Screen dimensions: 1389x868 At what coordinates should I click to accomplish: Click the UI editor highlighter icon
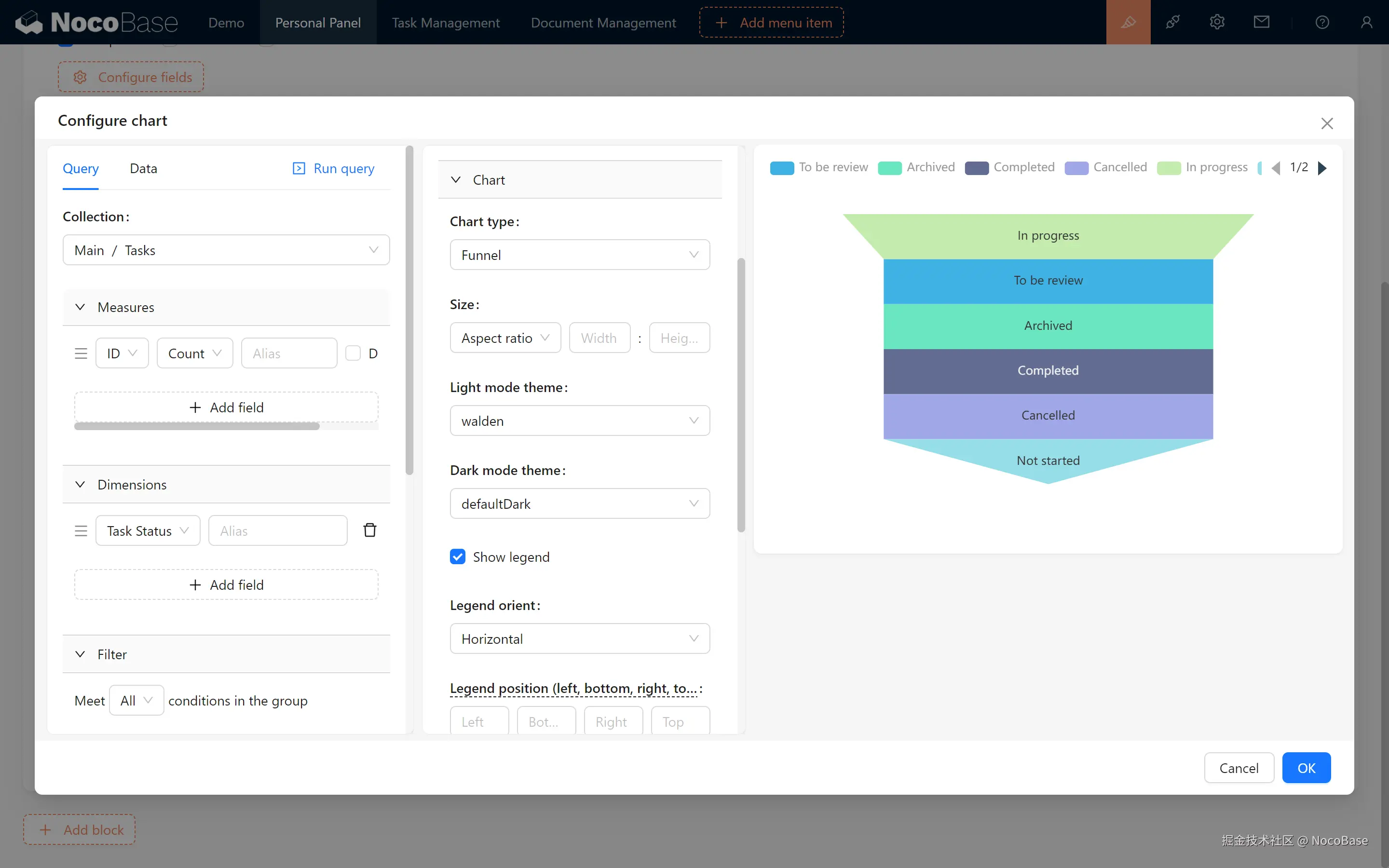coord(1128,22)
